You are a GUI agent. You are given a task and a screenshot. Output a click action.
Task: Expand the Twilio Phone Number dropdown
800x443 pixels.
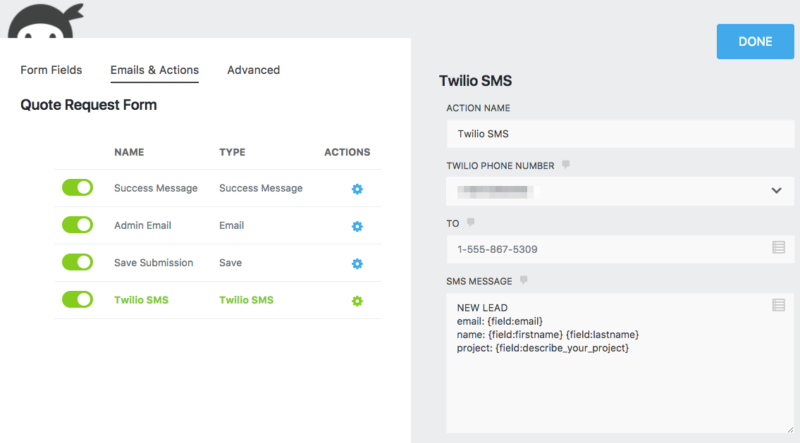[776, 191]
